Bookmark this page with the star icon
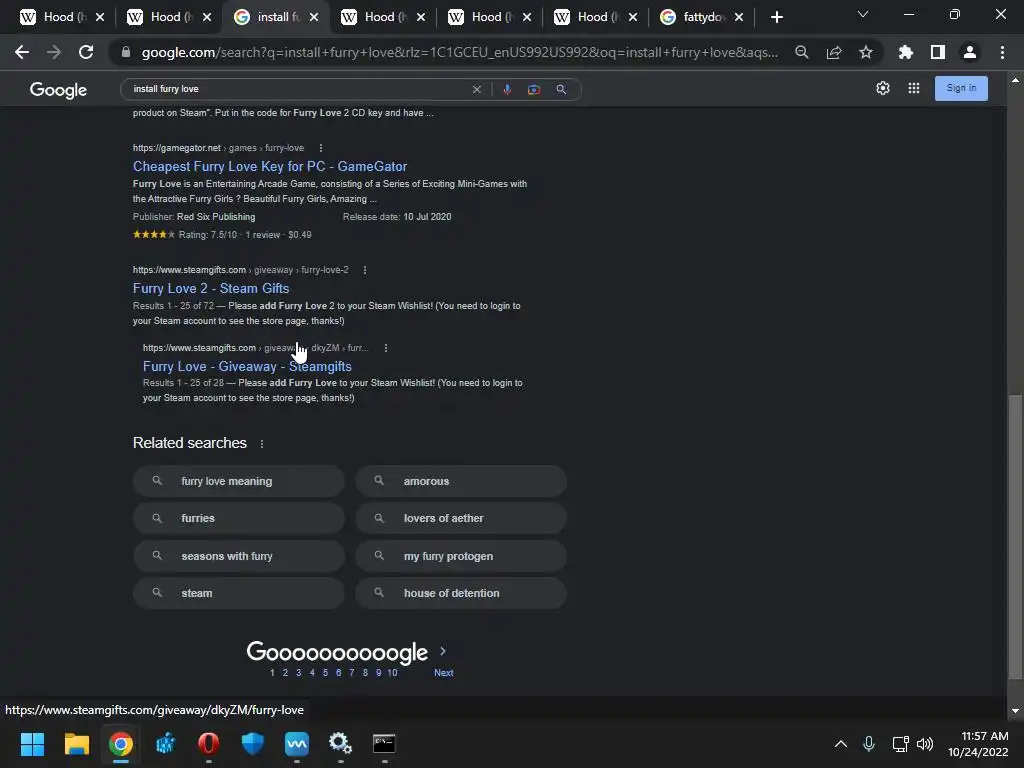This screenshot has width=1024, height=768. (865, 52)
